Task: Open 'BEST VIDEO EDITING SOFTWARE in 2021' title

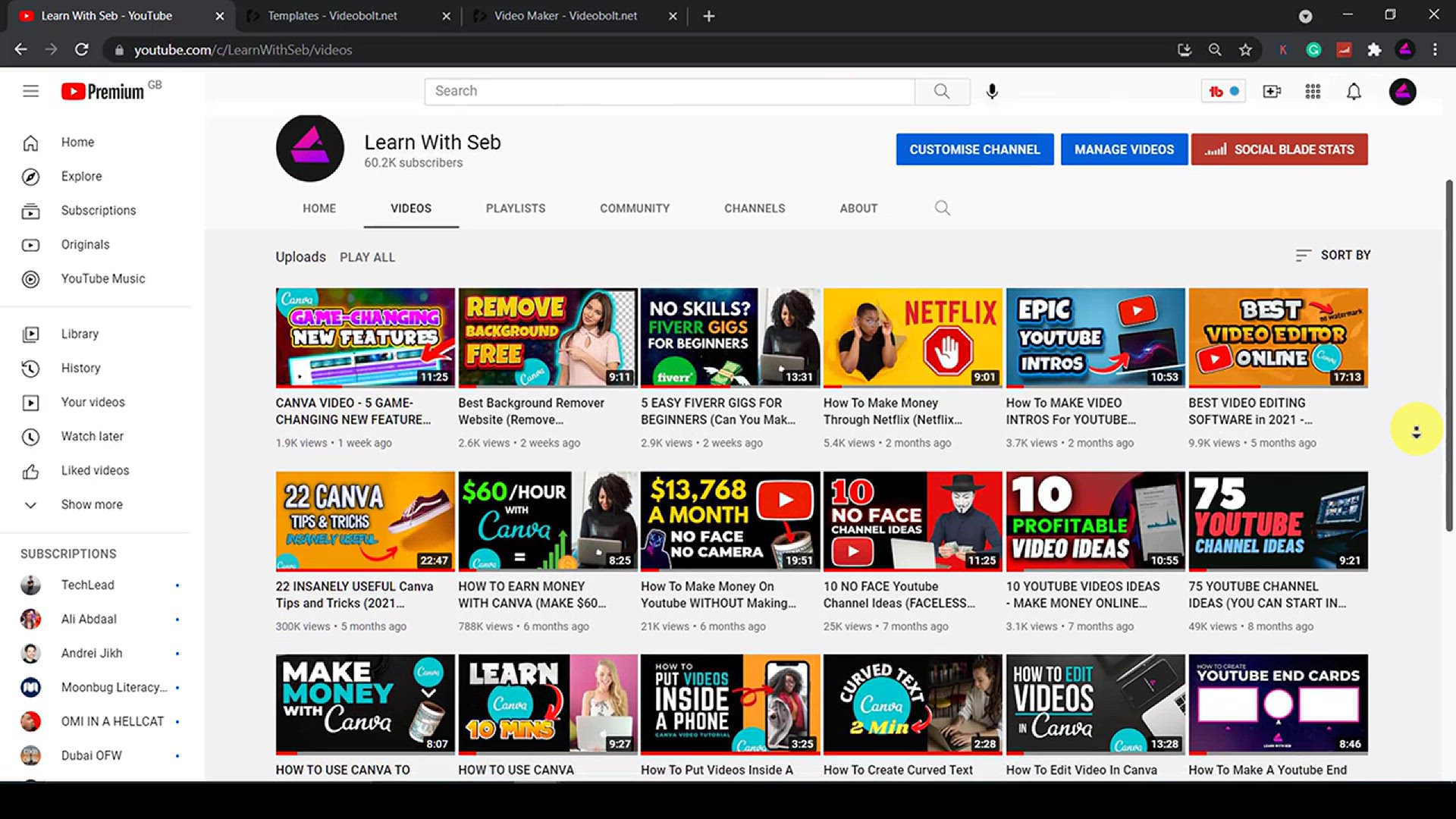Action: tap(1250, 411)
